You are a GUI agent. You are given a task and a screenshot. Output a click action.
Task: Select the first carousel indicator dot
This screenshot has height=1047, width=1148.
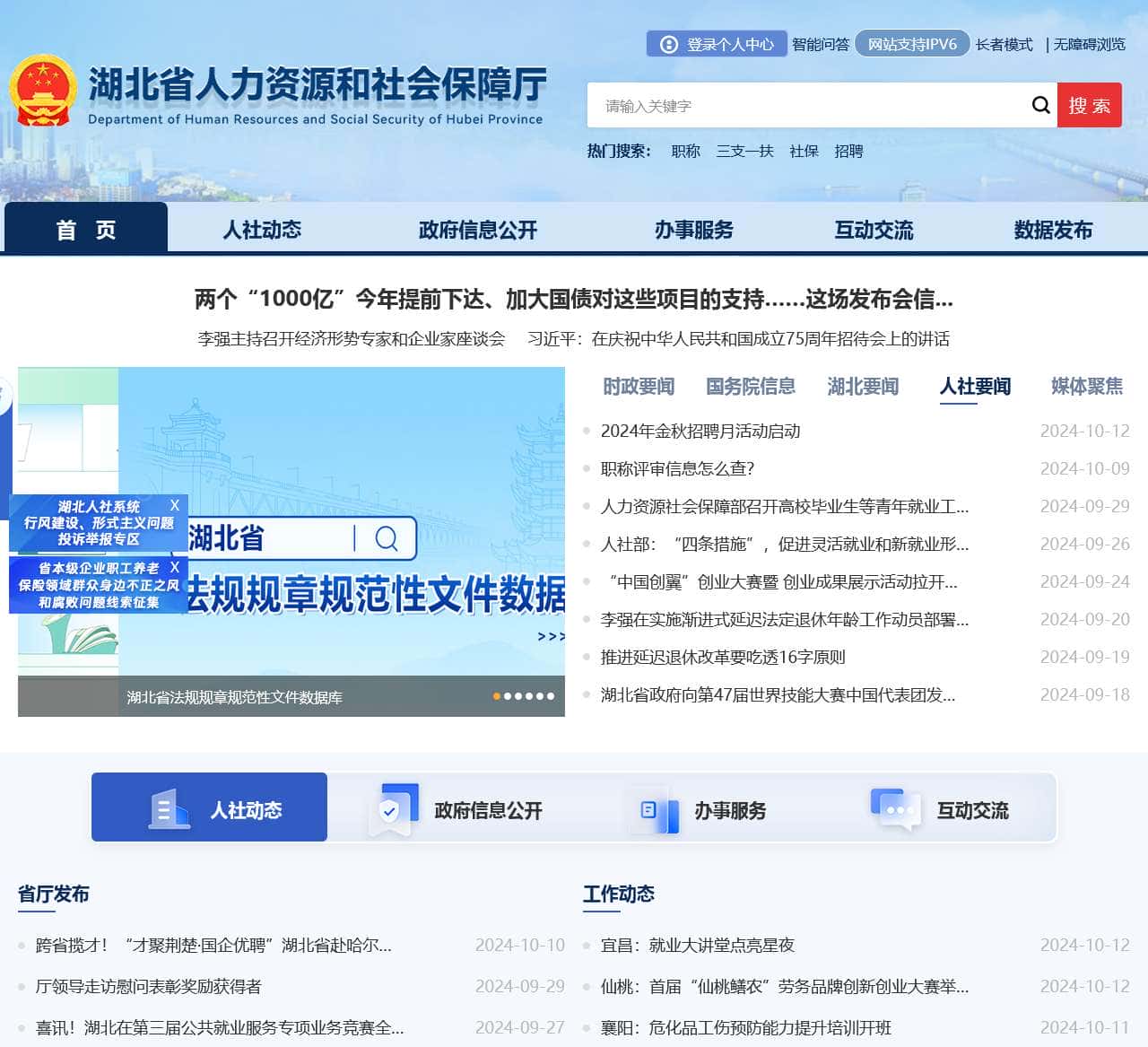tap(497, 696)
